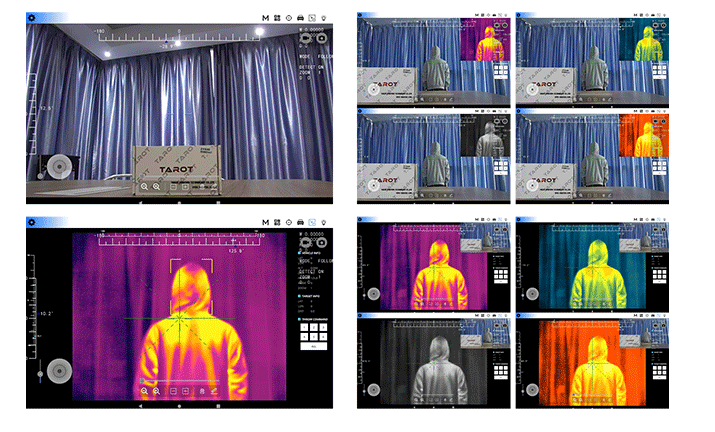This screenshot has height=432, width=715.
Task: Tap Android back button under the large curtain view
Action: [x=140, y=202]
